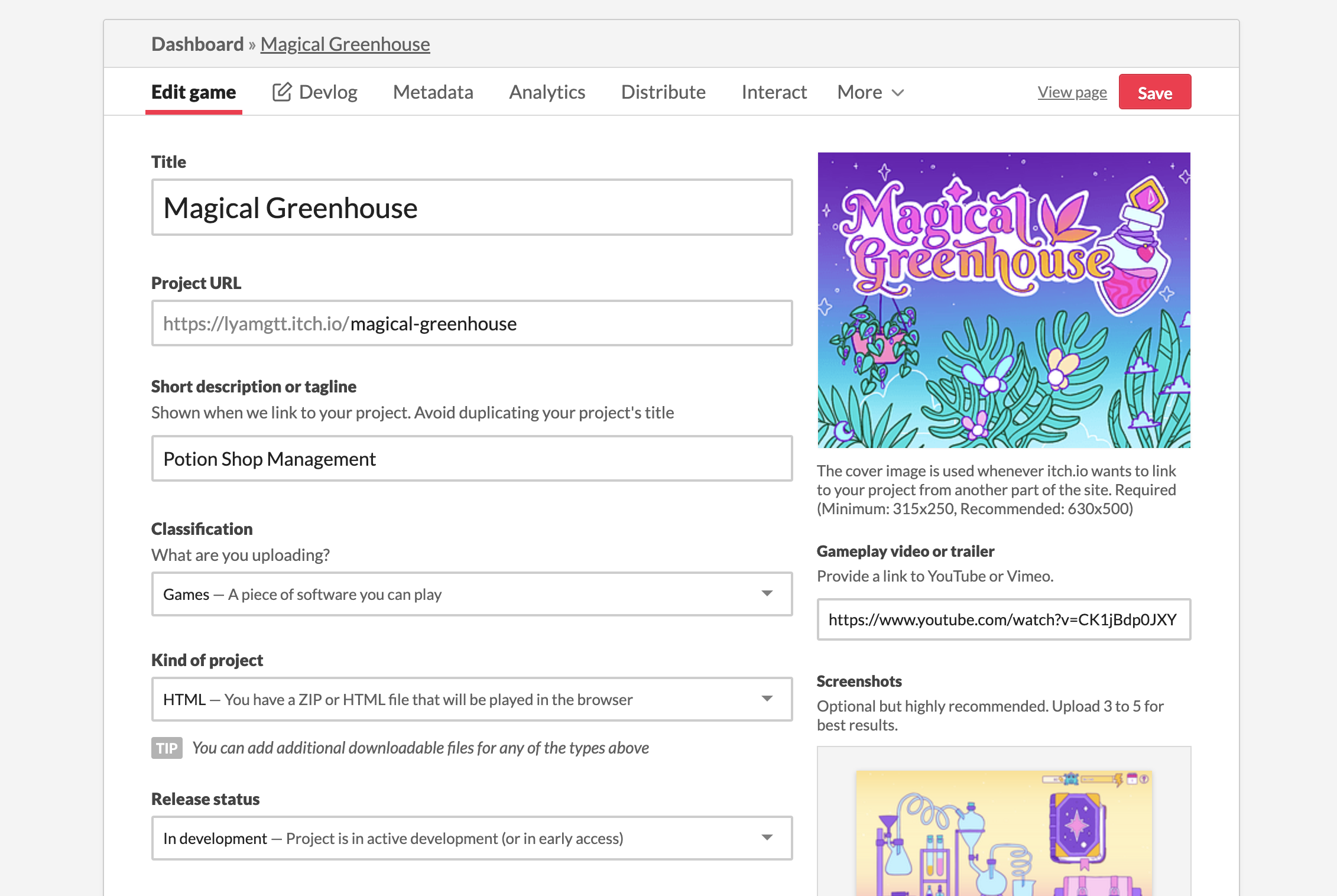Click the 'Gameplay video or trailer' label
Screen dimensions: 1337x896
click(x=905, y=551)
